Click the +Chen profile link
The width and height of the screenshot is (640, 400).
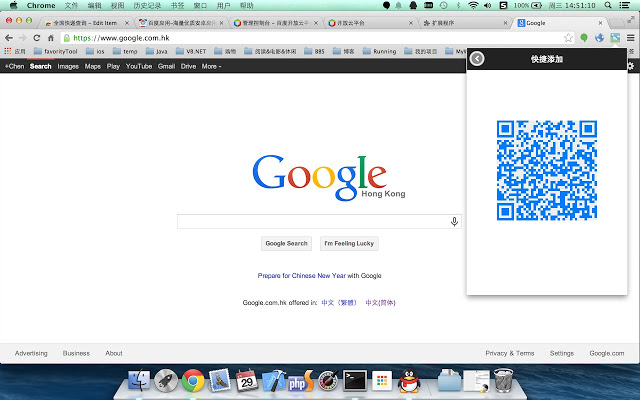(x=14, y=66)
